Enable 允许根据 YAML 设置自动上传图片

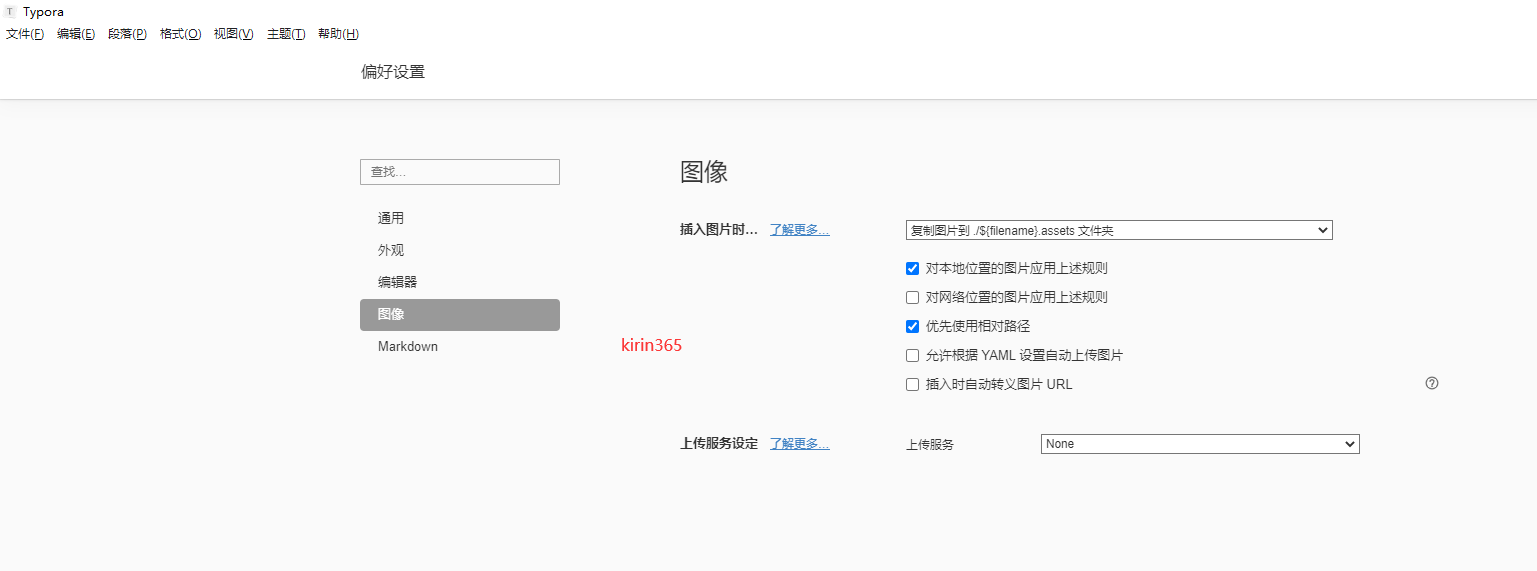tap(912, 355)
